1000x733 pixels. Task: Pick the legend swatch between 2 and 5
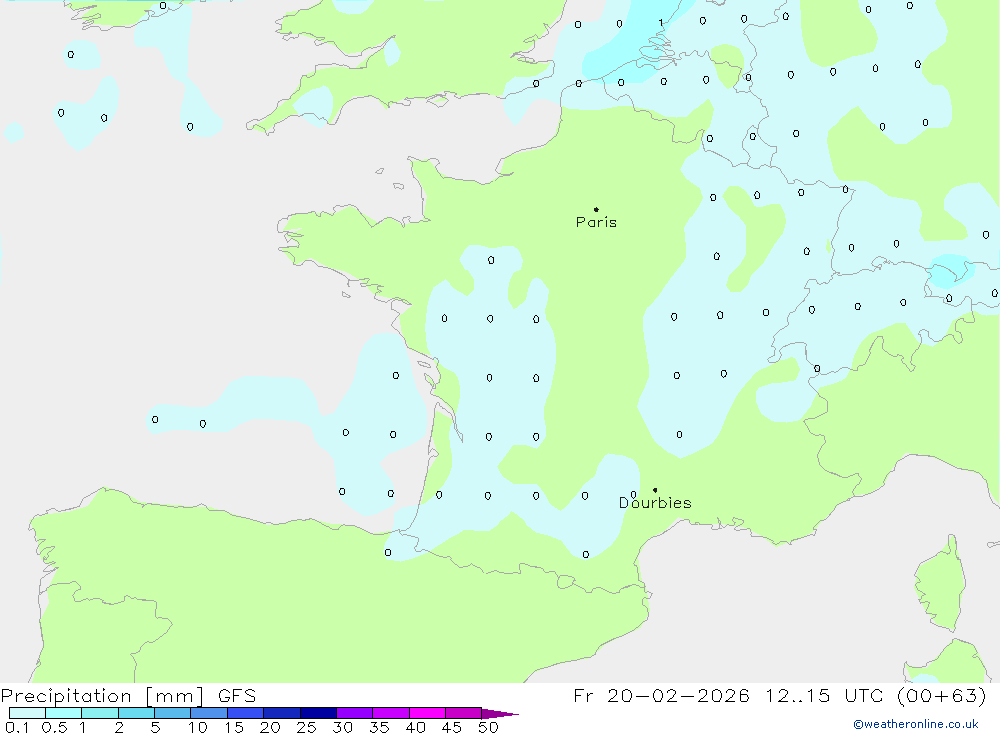(x=136, y=713)
